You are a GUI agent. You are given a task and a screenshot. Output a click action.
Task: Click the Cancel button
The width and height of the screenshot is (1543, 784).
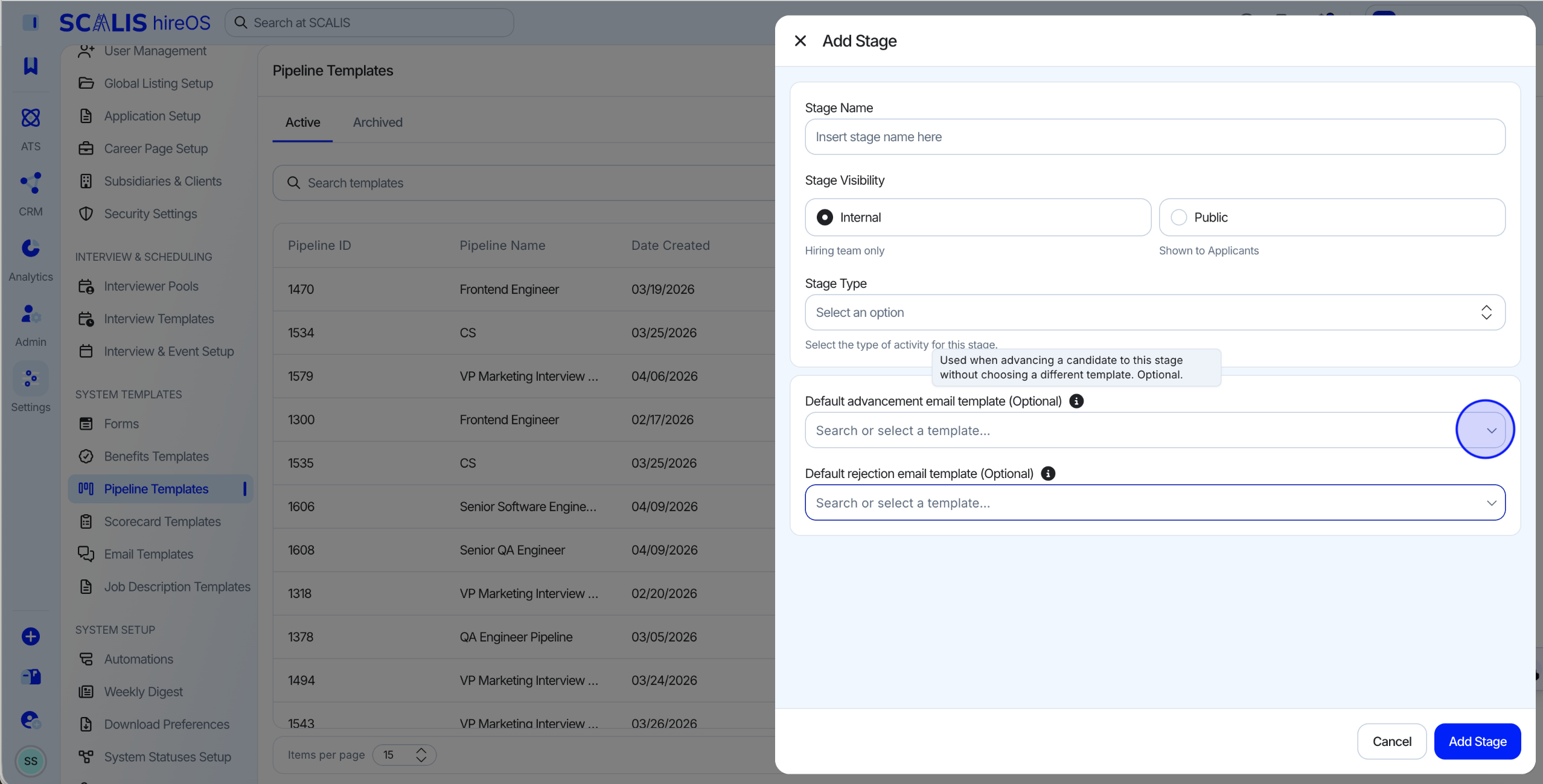[1391, 741]
